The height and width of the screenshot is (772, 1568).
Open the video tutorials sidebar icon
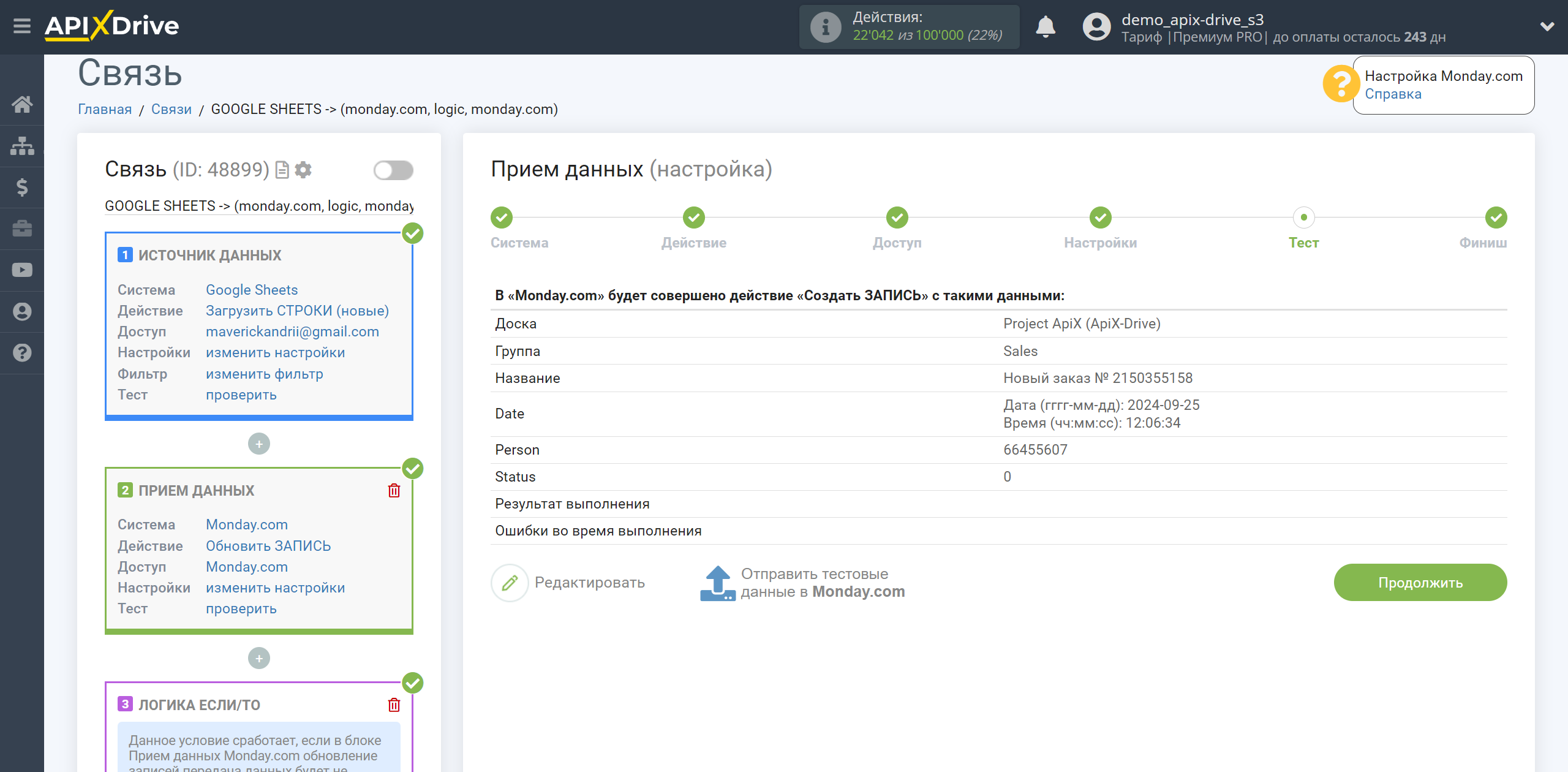coord(22,270)
